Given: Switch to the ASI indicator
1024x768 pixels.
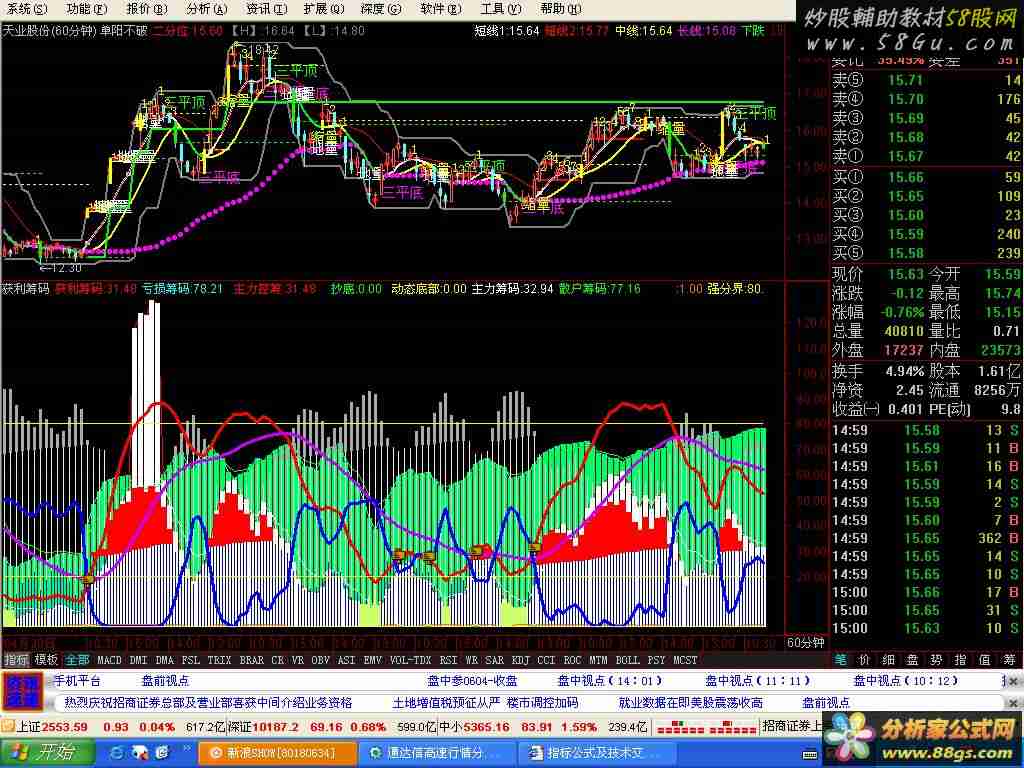Looking at the screenshot, I should (x=347, y=660).
